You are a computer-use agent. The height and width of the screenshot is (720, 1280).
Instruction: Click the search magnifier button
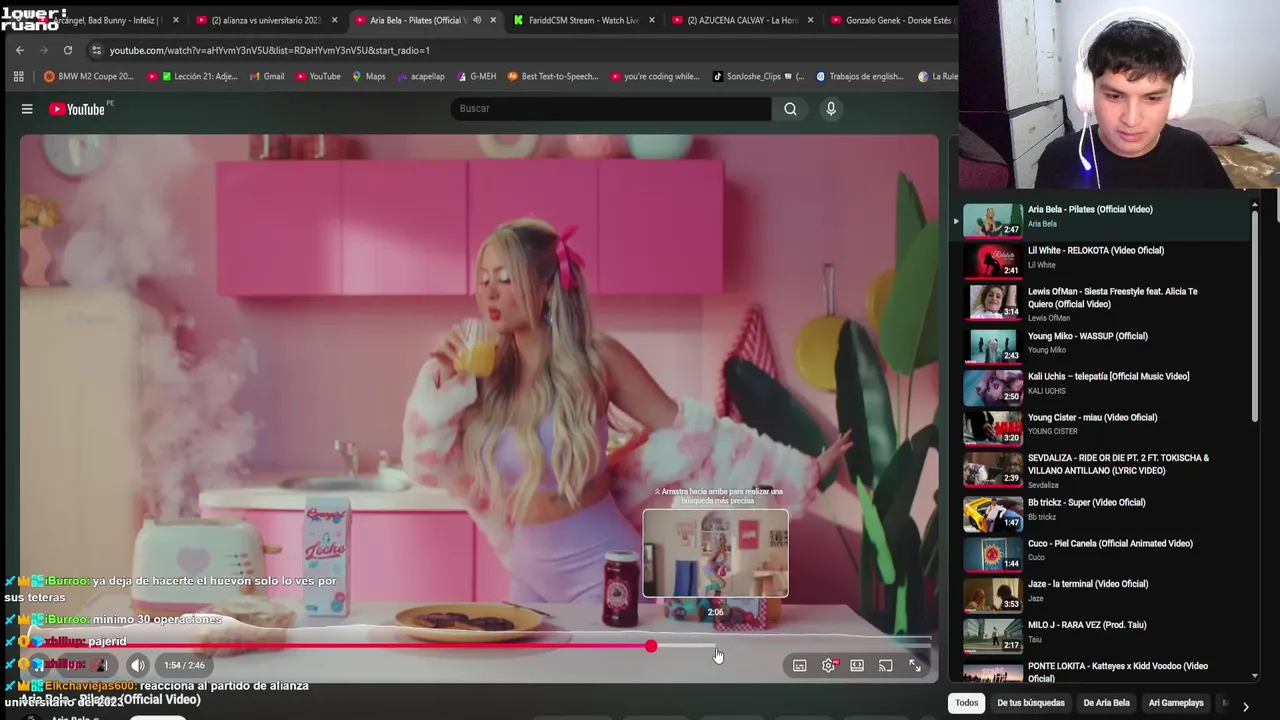point(790,109)
